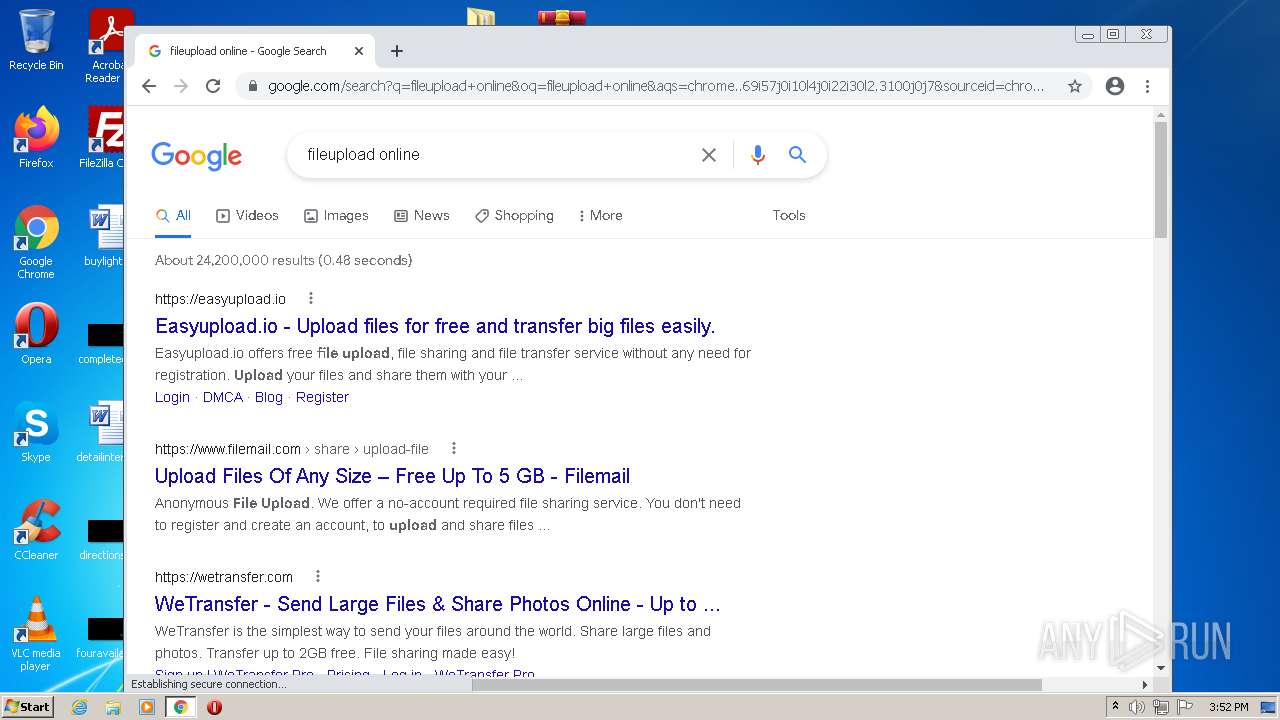This screenshot has height=720, width=1280.
Task: Click the padlock site info icon
Action: 252,86
